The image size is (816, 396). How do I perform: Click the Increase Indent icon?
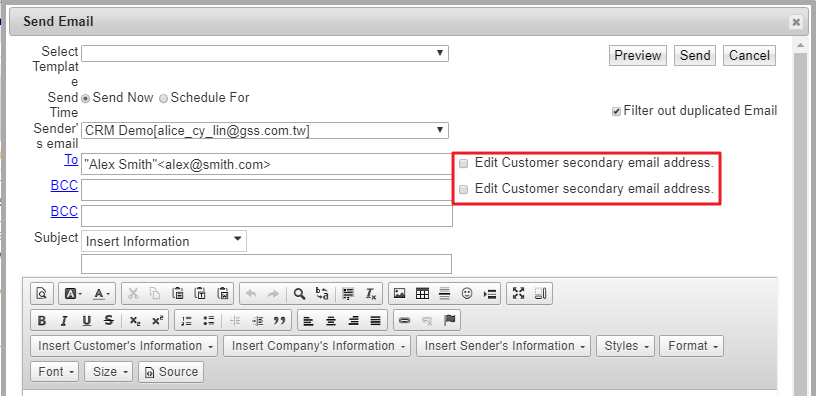257,321
